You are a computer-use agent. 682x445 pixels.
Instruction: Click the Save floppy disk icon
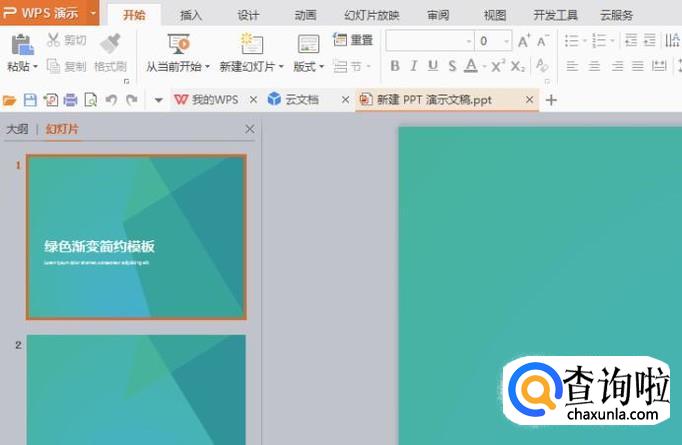30,100
